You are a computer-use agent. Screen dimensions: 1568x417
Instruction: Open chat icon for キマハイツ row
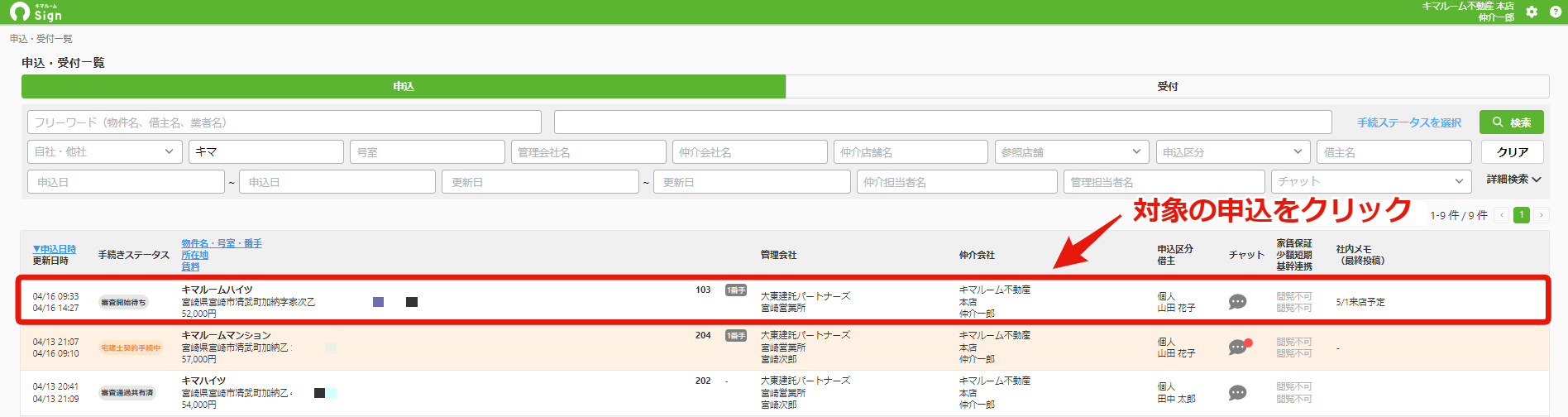(1237, 392)
